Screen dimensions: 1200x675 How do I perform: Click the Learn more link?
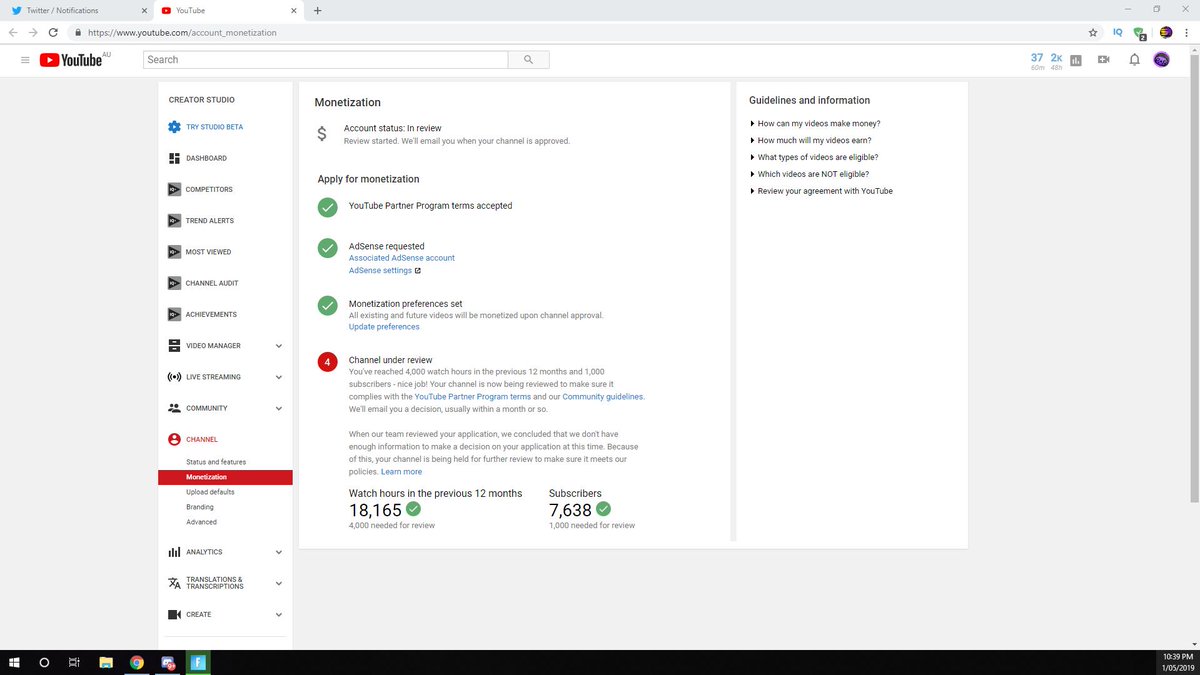click(401, 472)
